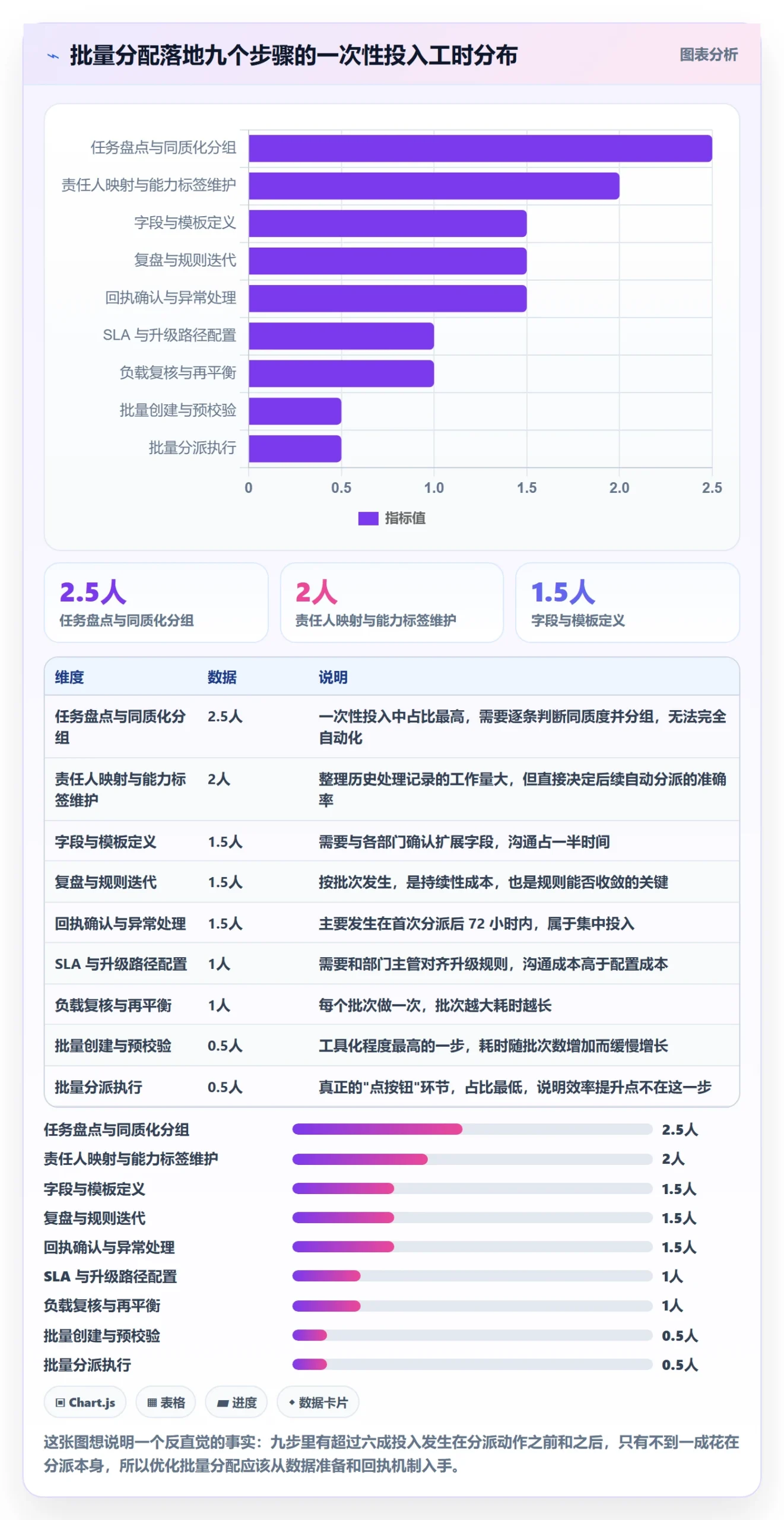Viewport: 784px width, 1520px height.
Task: Click progress bar for 批量创建与预校验
Action: click(472, 1335)
